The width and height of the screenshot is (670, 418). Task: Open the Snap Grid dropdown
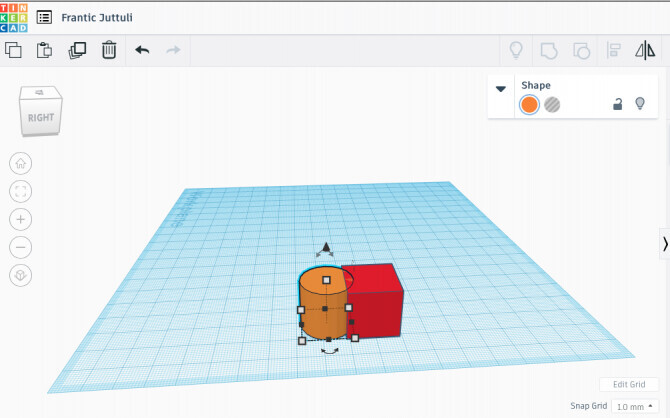tap(635, 406)
